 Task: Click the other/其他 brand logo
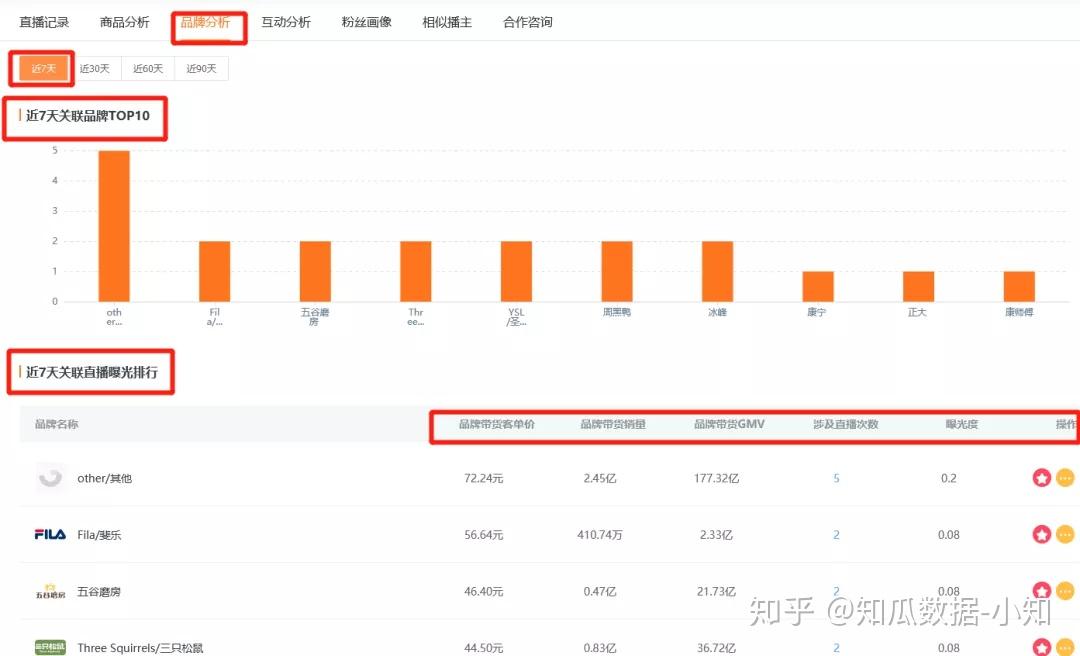coord(50,478)
